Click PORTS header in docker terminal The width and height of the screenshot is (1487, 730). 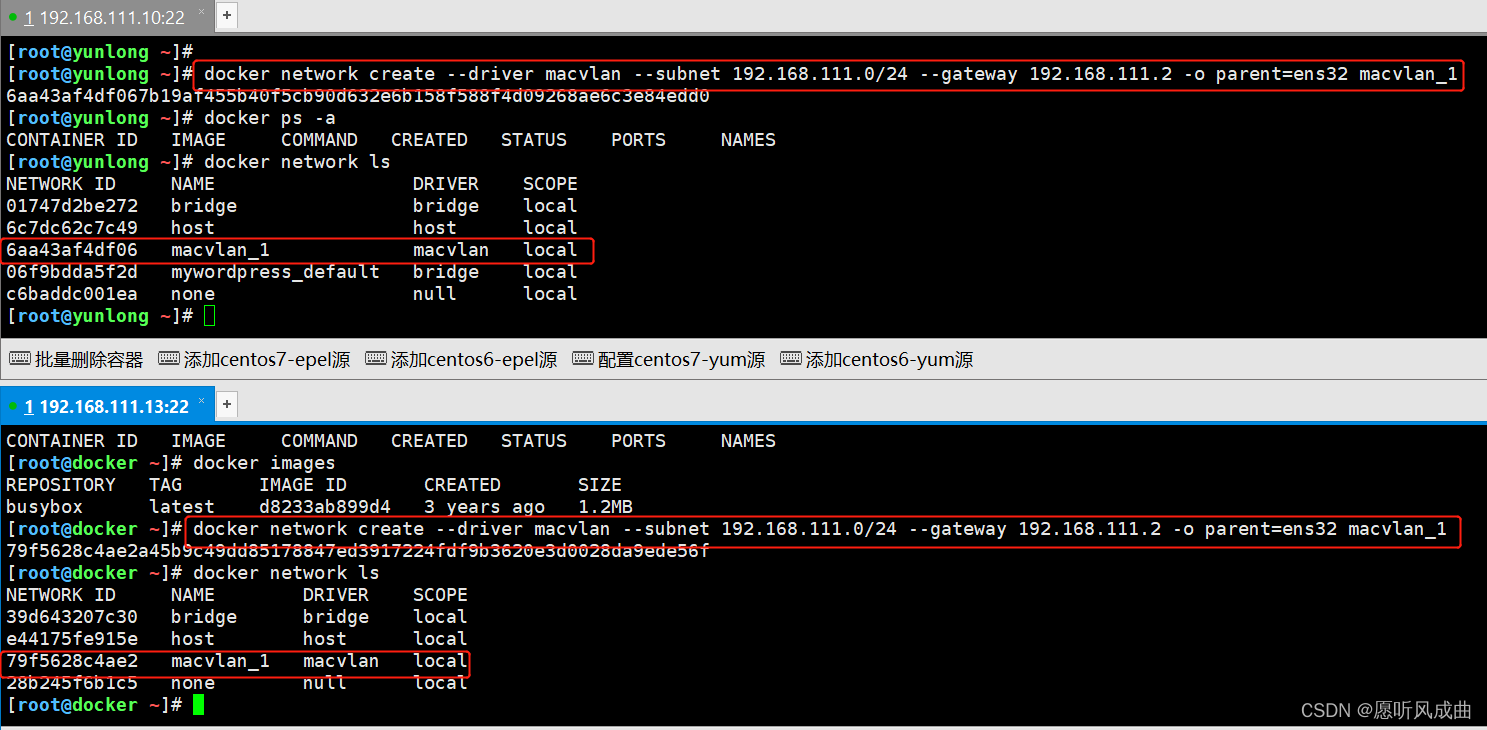(x=638, y=441)
